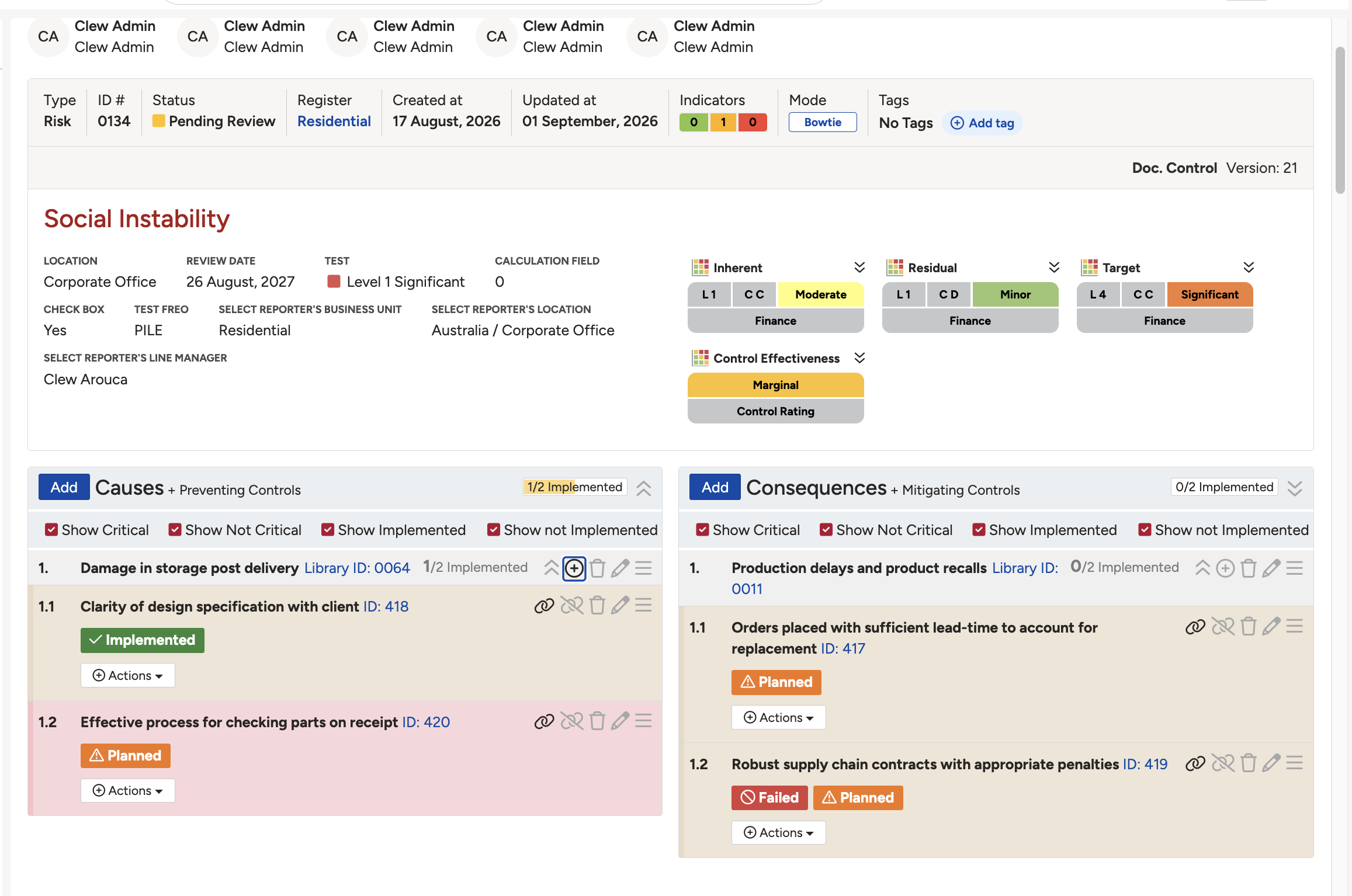Add control to Production delays consequence
Viewport: 1352px width, 896px height.
click(x=1225, y=568)
